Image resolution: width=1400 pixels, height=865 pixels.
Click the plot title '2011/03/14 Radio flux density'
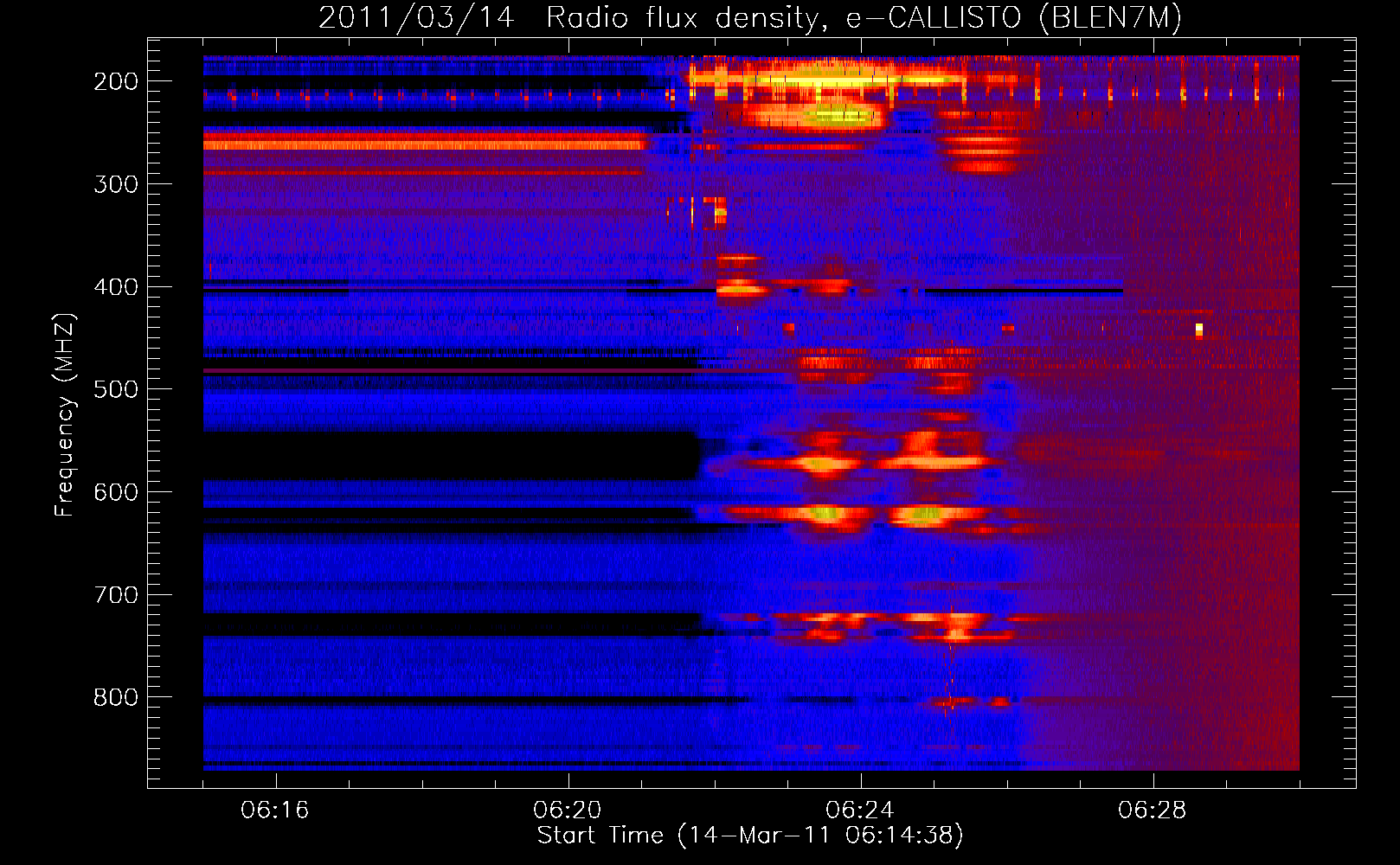coord(750,17)
